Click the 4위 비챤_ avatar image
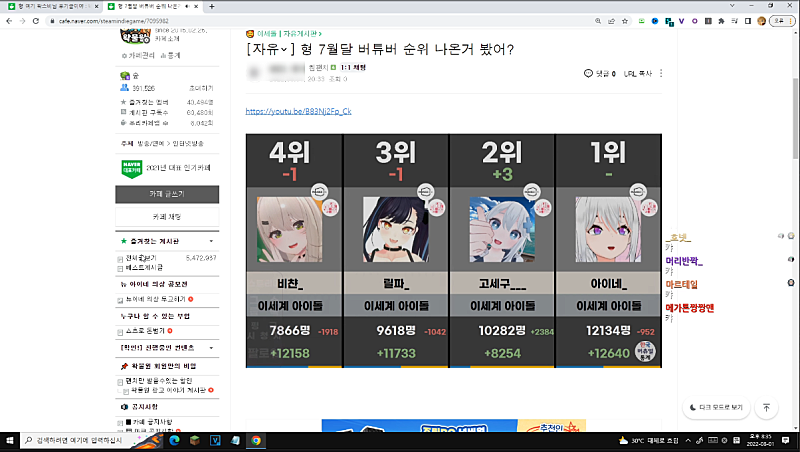Image resolution: width=800 pixels, height=452 pixels. click(290, 230)
